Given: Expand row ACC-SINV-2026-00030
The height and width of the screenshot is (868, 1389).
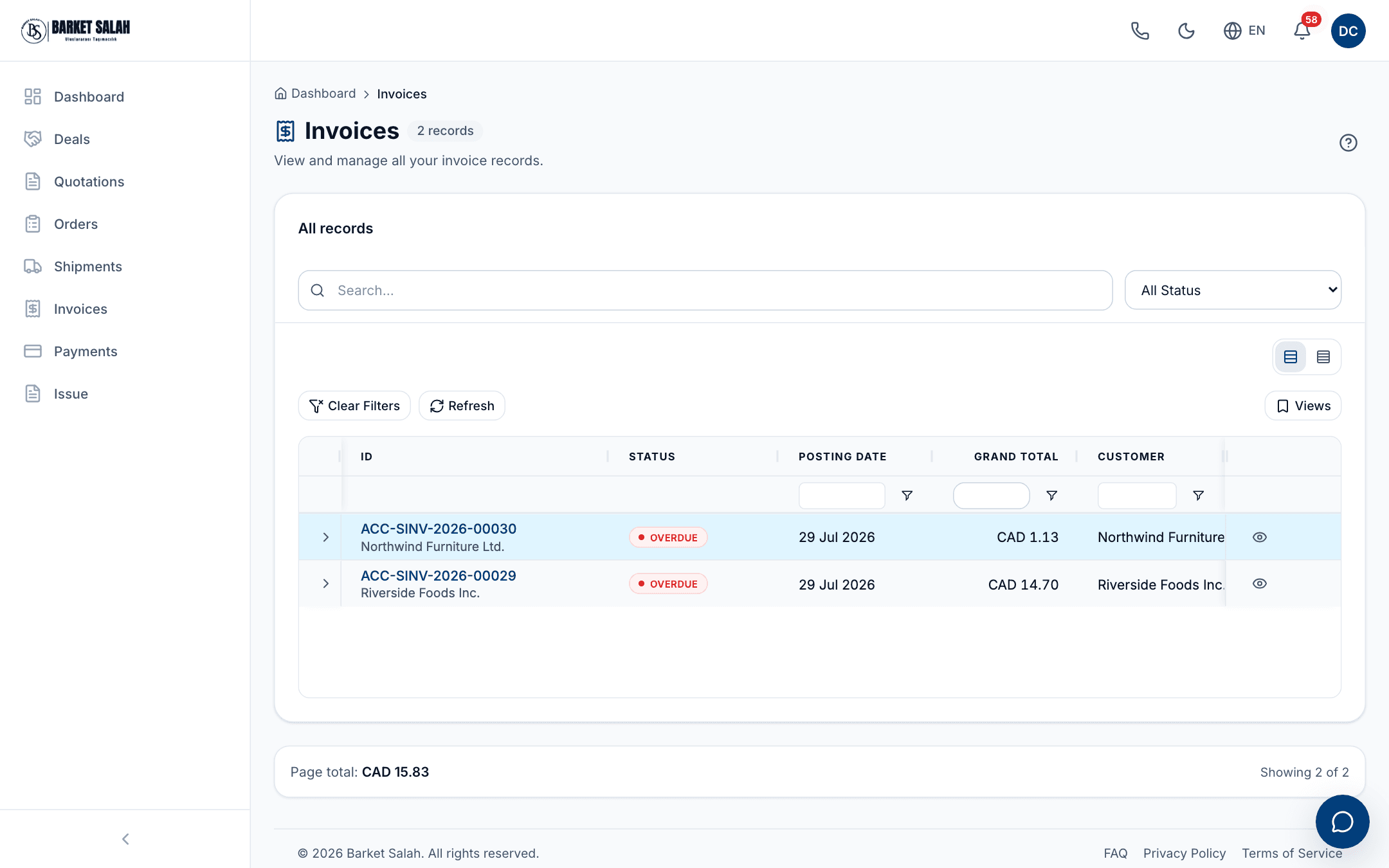Looking at the screenshot, I should click(x=325, y=537).
